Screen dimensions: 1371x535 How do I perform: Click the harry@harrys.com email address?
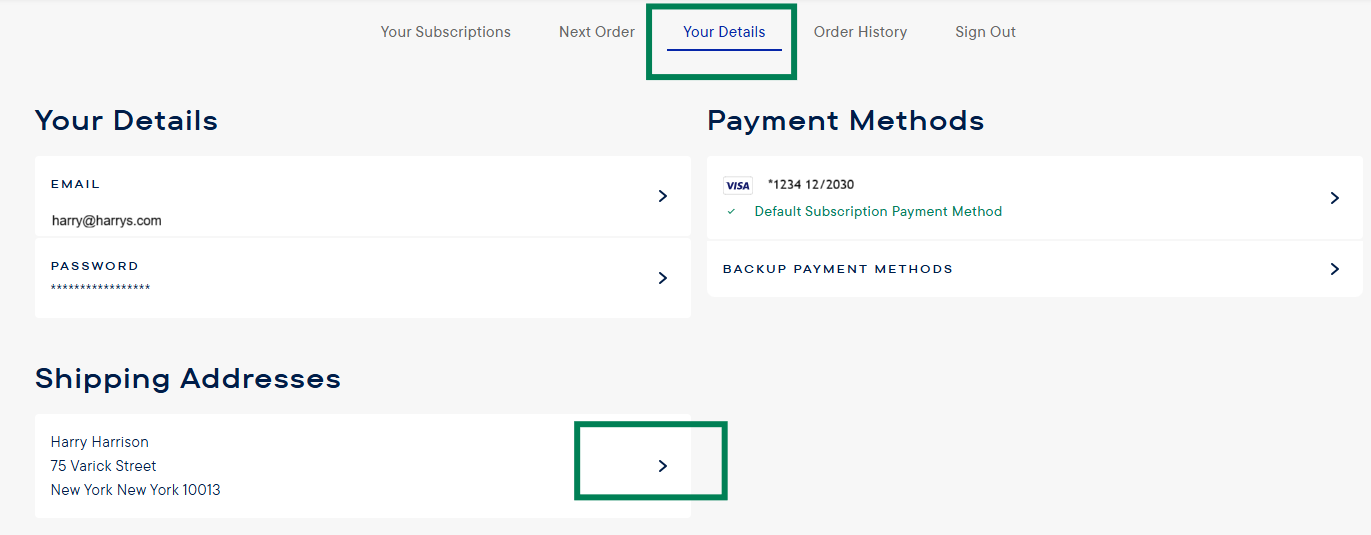[x=106, y=221]
